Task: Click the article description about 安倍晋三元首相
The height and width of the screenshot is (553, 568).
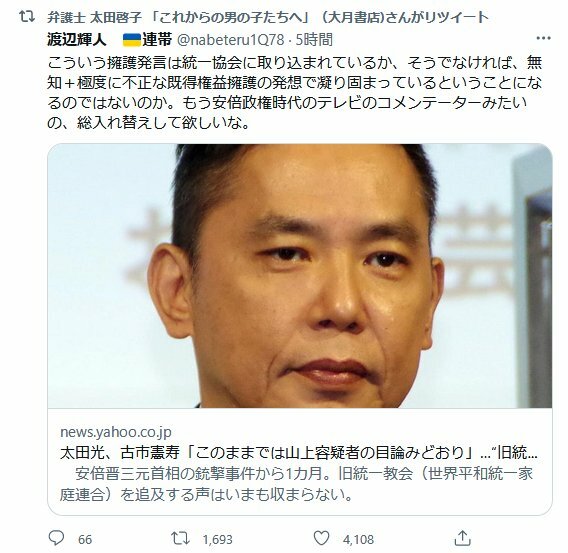Action: 296,484
